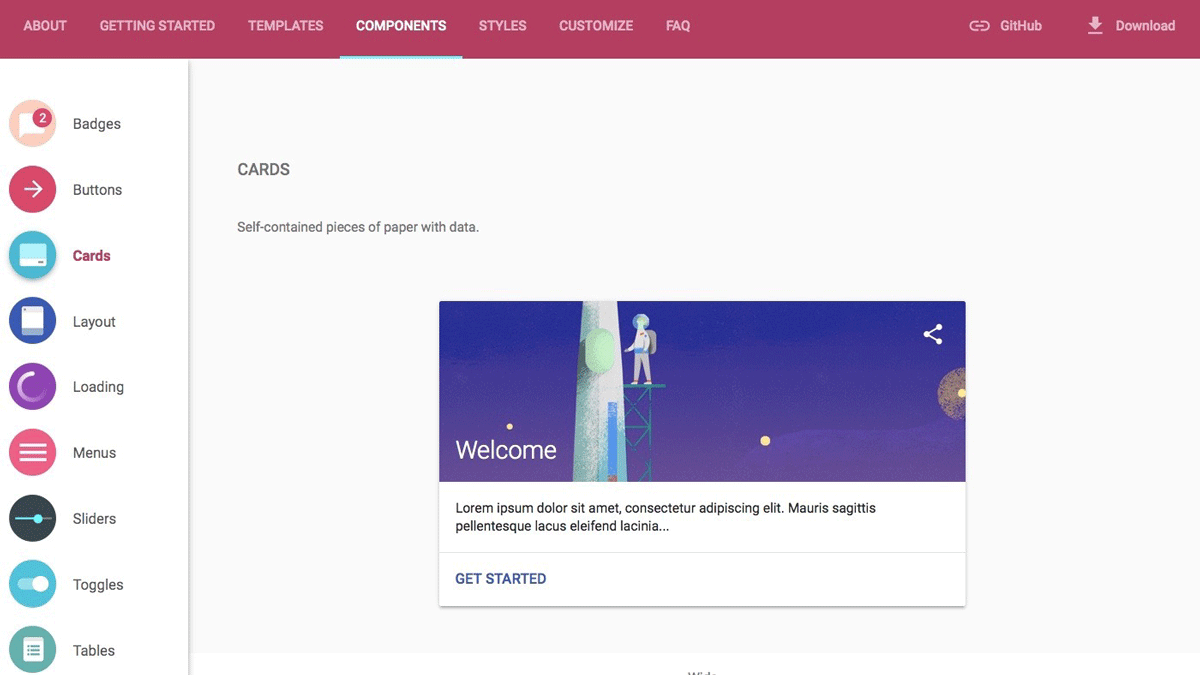Click the Badges chat bubble icon
Image resolution: width=1200 pixels, height=675 pixels.
[33, 124]
